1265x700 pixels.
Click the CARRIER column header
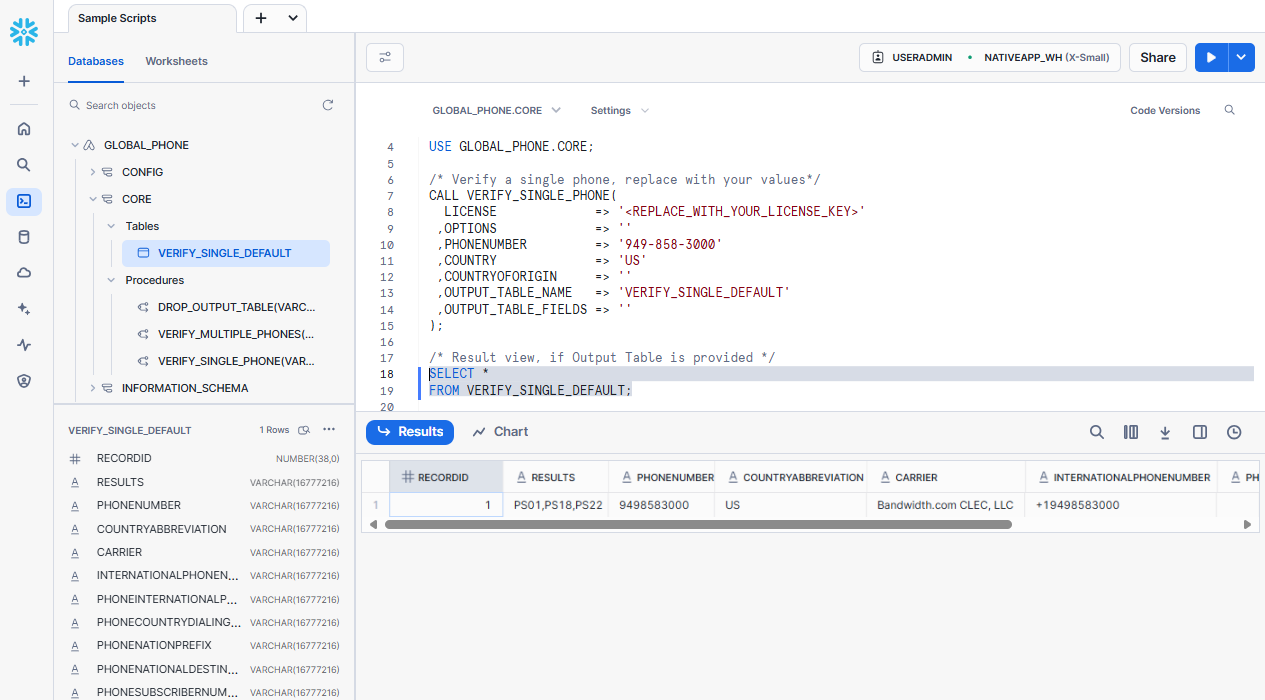click(946, 477)
